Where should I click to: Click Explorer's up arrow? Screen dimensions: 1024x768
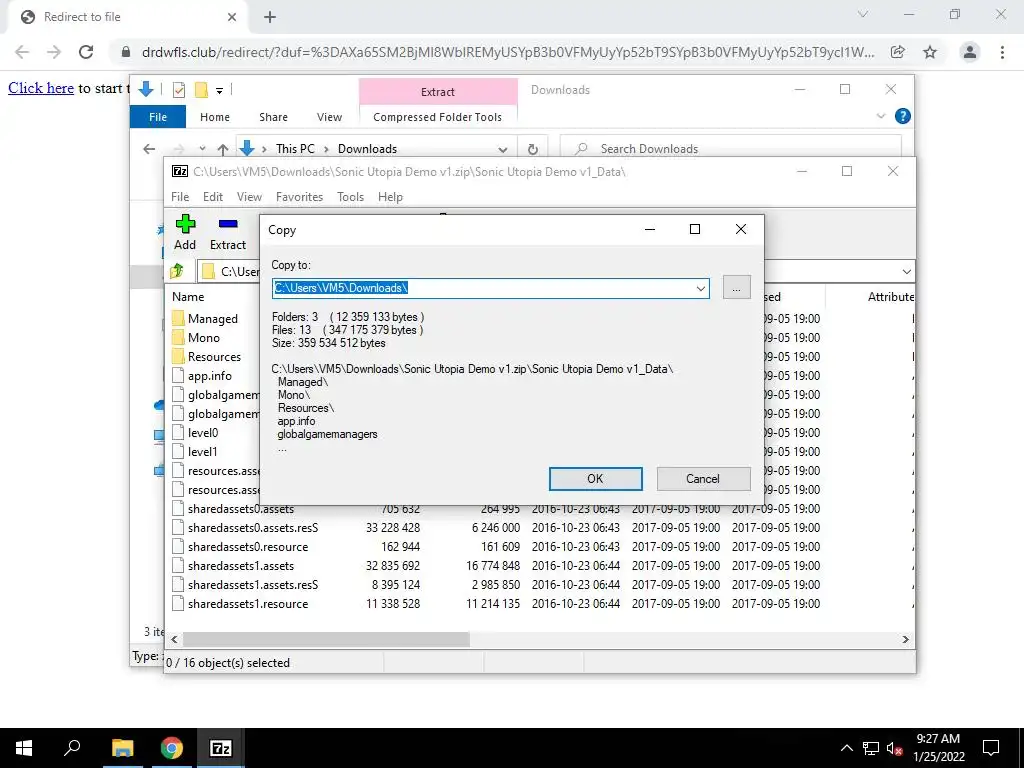point(223,149)
